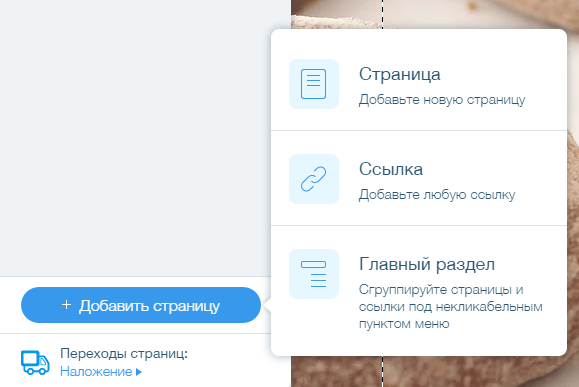The image size is (579, 387).
Task: Open the Наложение transitions dropdown
Action: click(101, 371)
